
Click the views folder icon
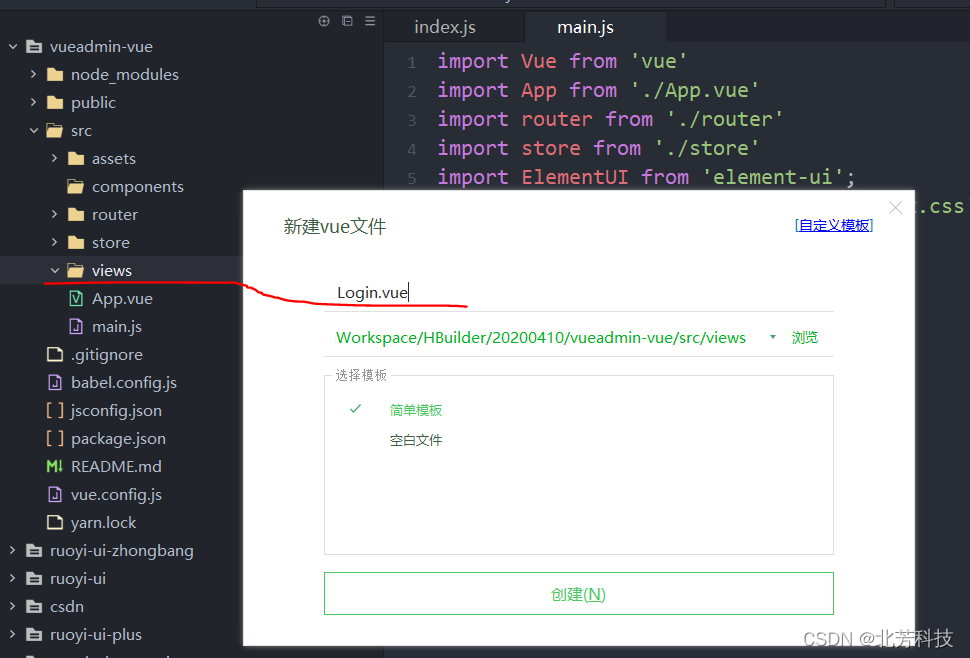(76, 271)
